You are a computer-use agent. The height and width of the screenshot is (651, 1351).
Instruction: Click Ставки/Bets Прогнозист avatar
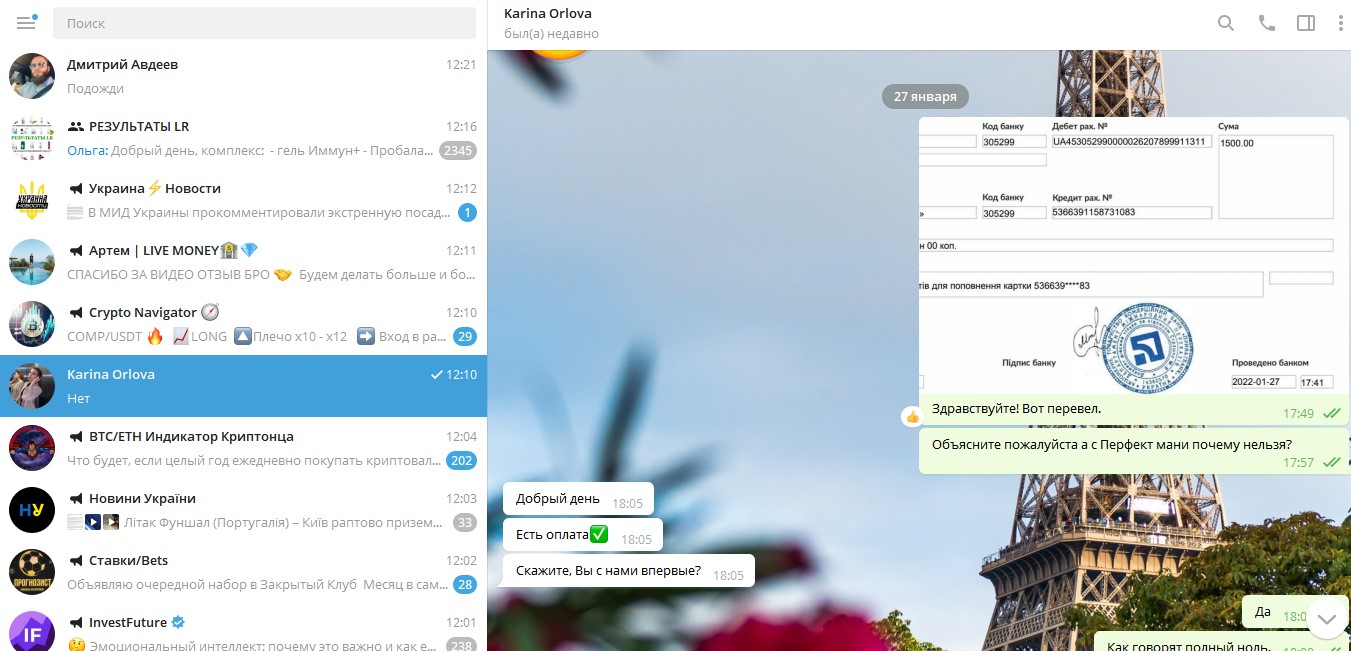(32, 572)
